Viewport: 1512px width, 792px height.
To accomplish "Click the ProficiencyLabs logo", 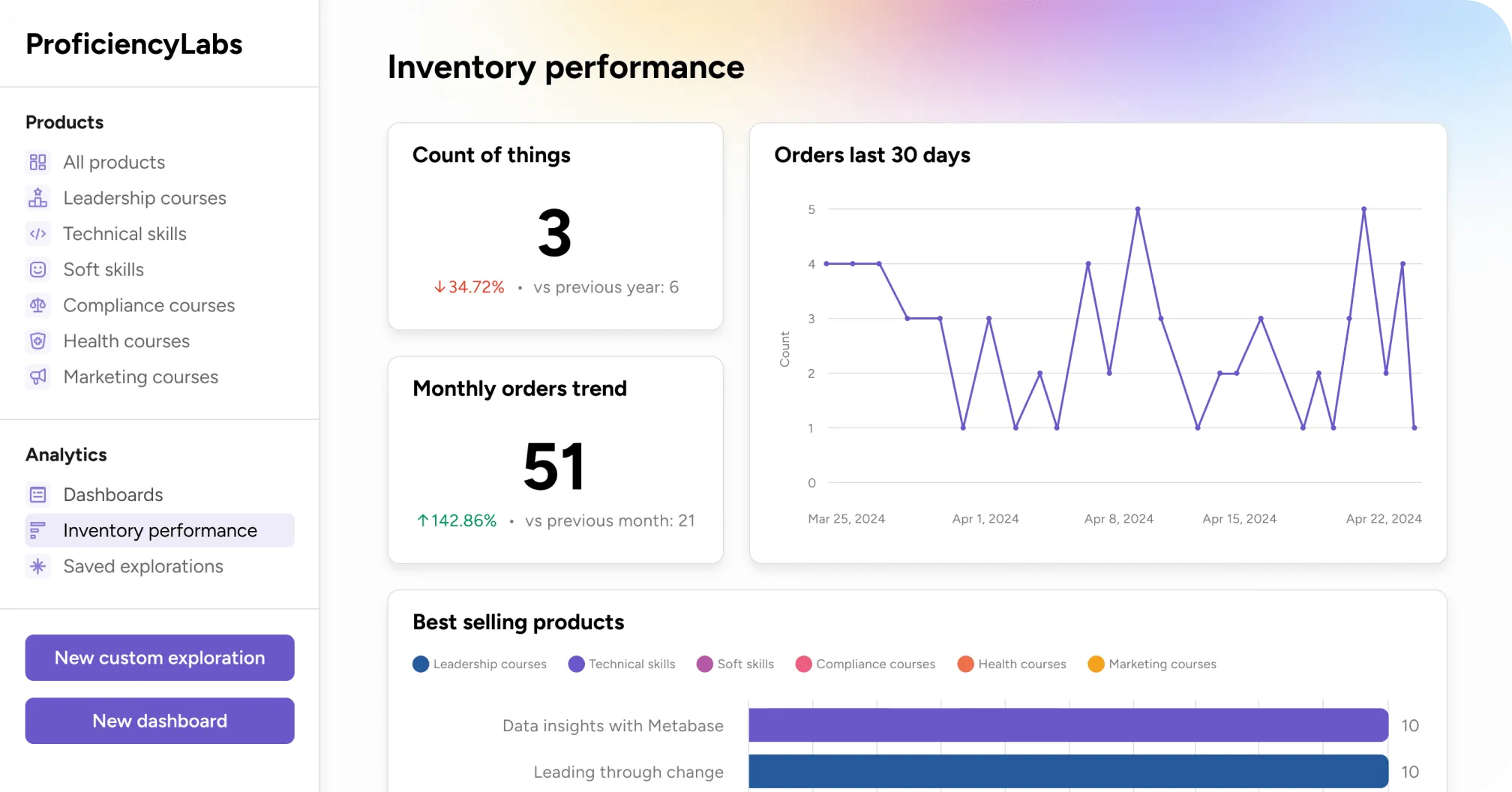I will pos(133,44).
